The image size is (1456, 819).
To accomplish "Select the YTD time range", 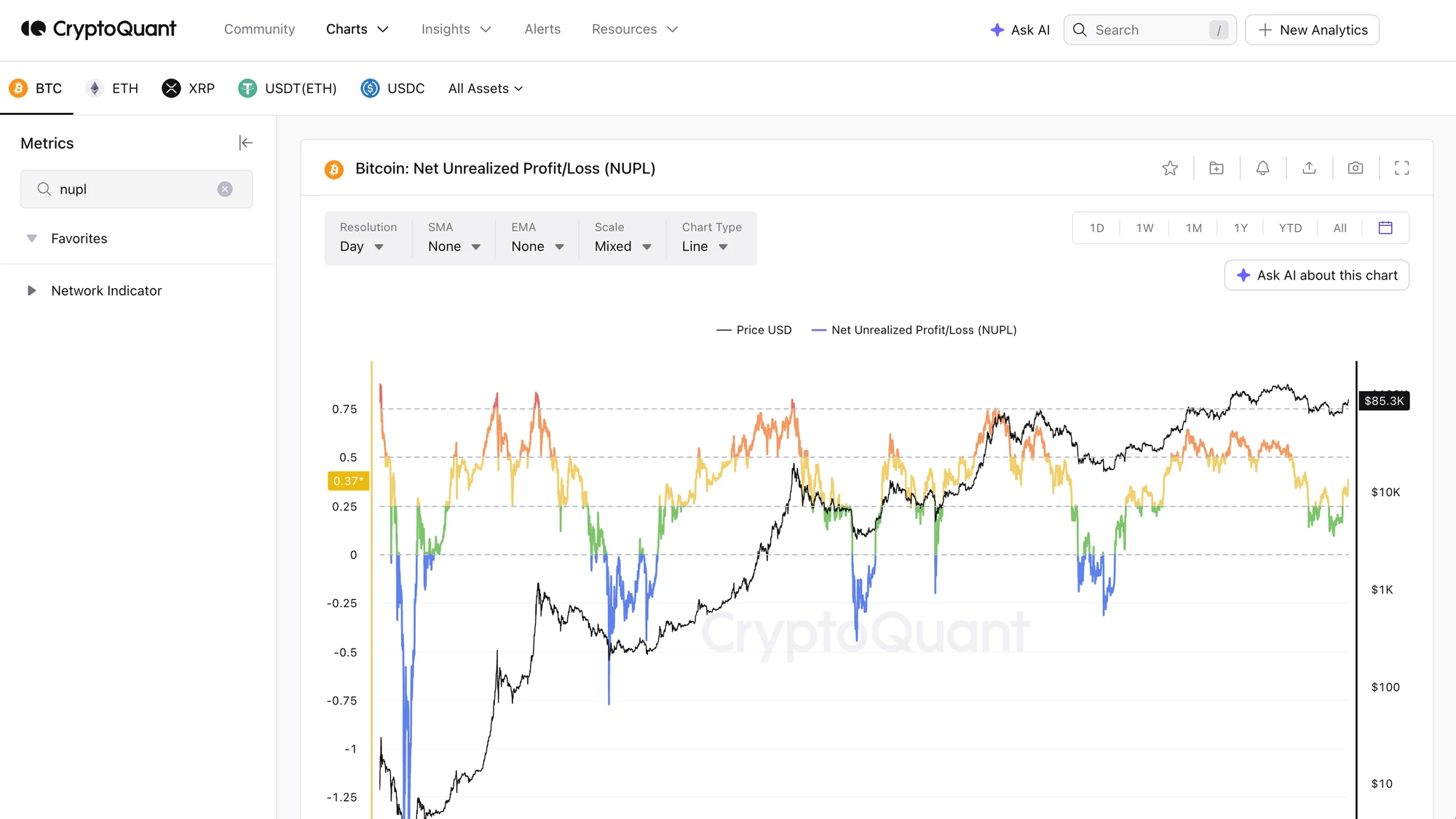I will 1290,228.
